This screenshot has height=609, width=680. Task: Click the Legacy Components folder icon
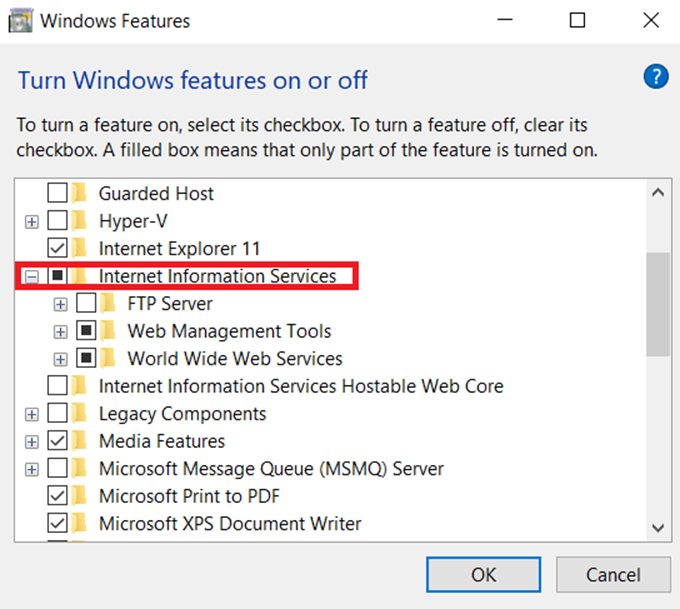click(x=79, y=413)
